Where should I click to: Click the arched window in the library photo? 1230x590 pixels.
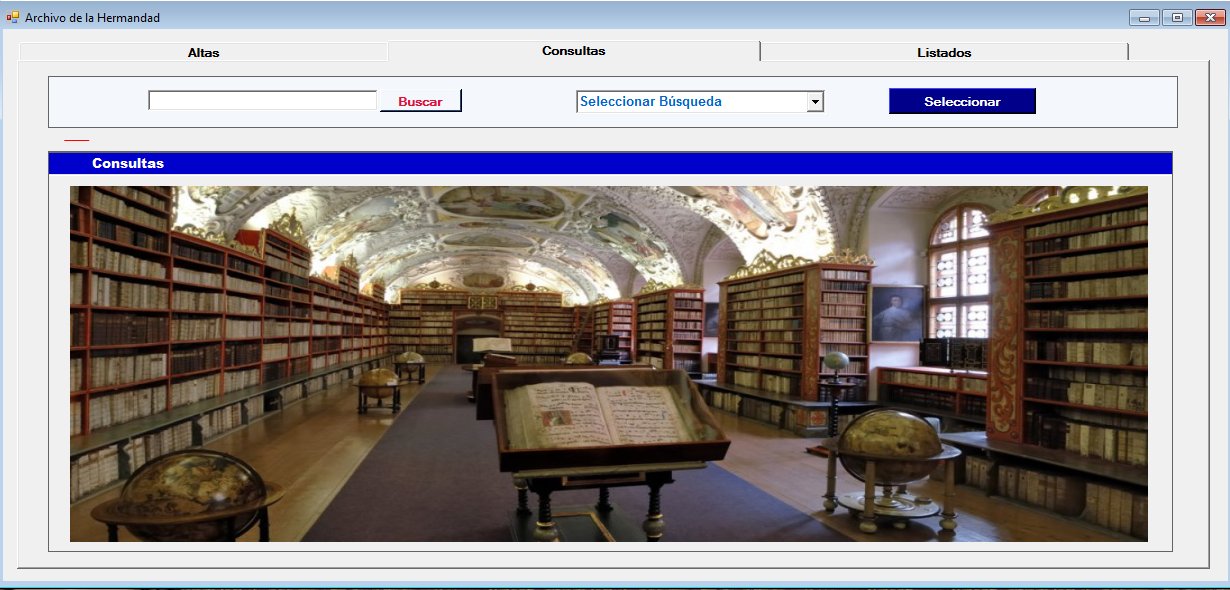[958, 270]
